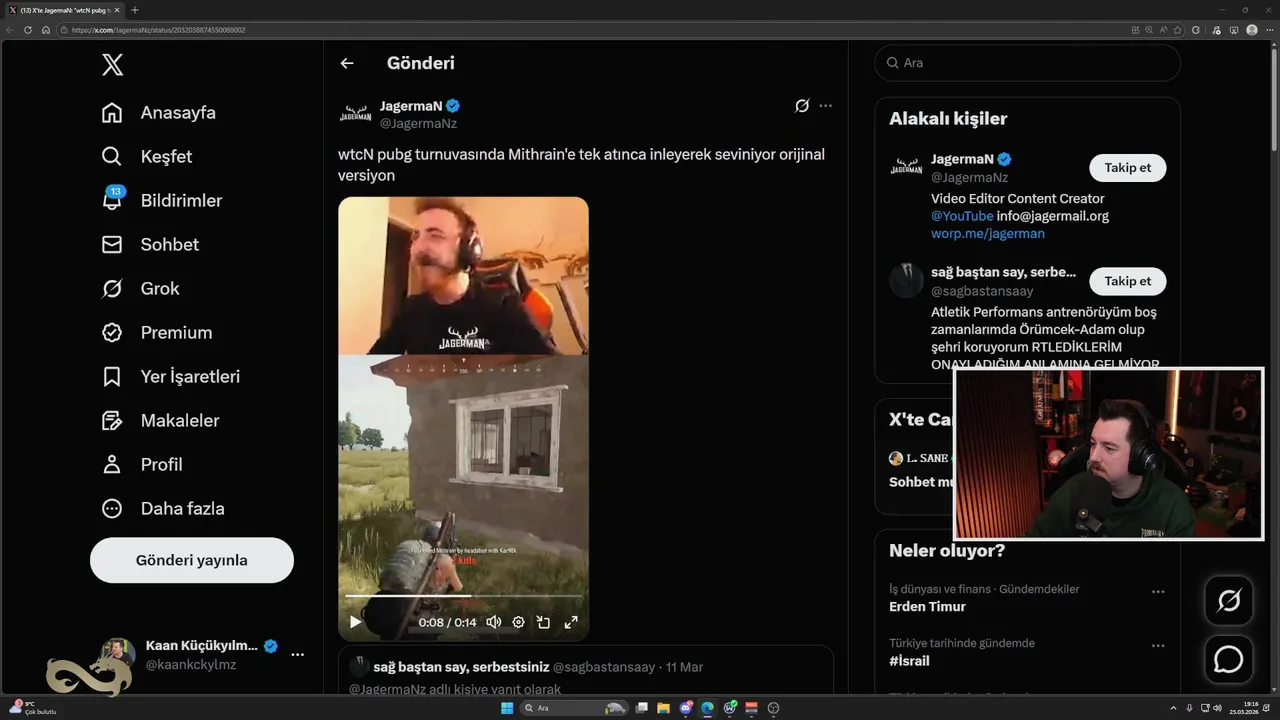The height and width of the screenshot is (720, 1280).
Task: Go back using the arrow next to Gönderi
Action: click(347, 63)
